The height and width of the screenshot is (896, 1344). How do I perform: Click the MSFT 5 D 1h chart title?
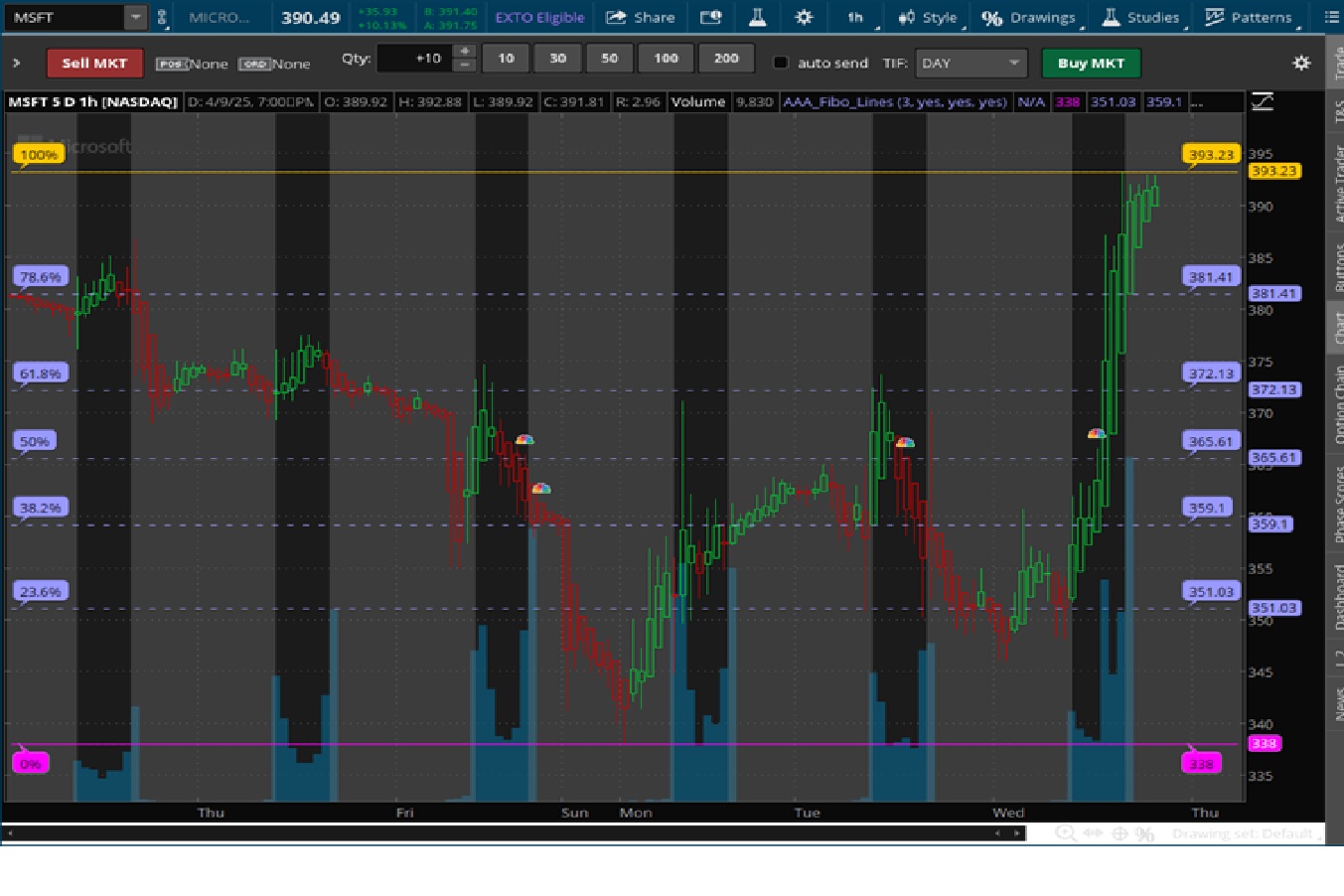coord(93,101)
